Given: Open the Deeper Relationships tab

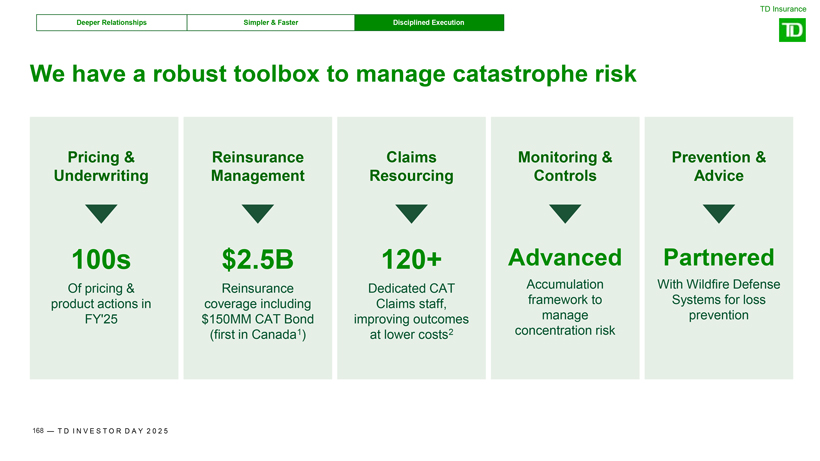Looking at the screenshot, I should coord(112,23).
